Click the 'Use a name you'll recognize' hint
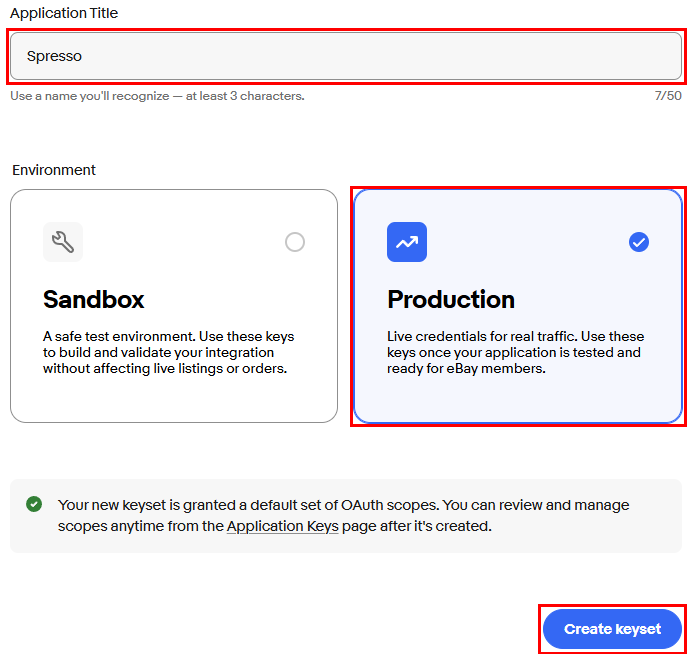 click(158, 96)
